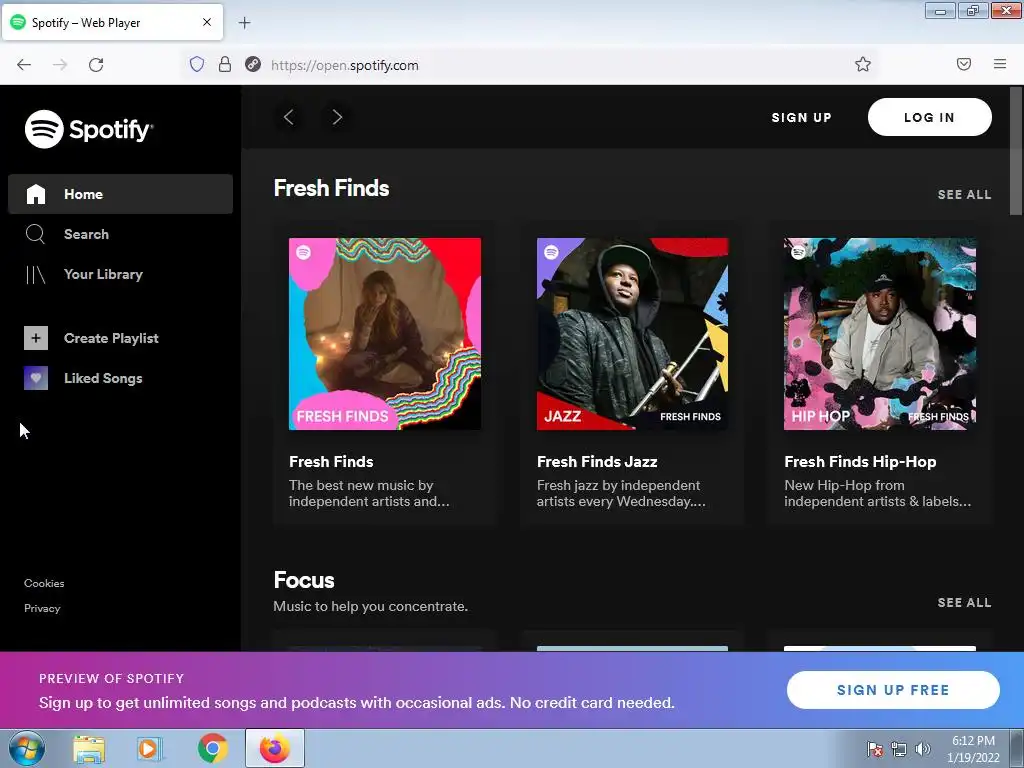This screenshot has height=768, width=1024.
Task: Click the Fresh Finds Hip-Hop title
Action: (860, 462)
